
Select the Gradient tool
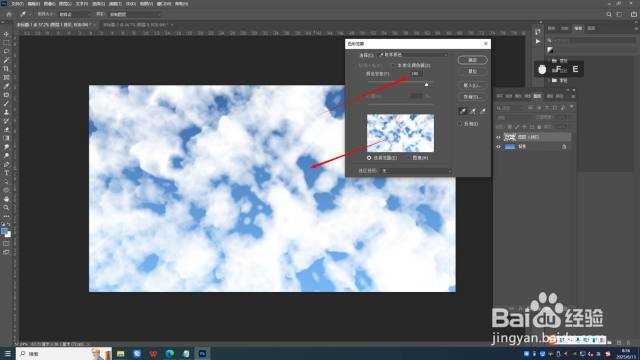click(6, 138)
